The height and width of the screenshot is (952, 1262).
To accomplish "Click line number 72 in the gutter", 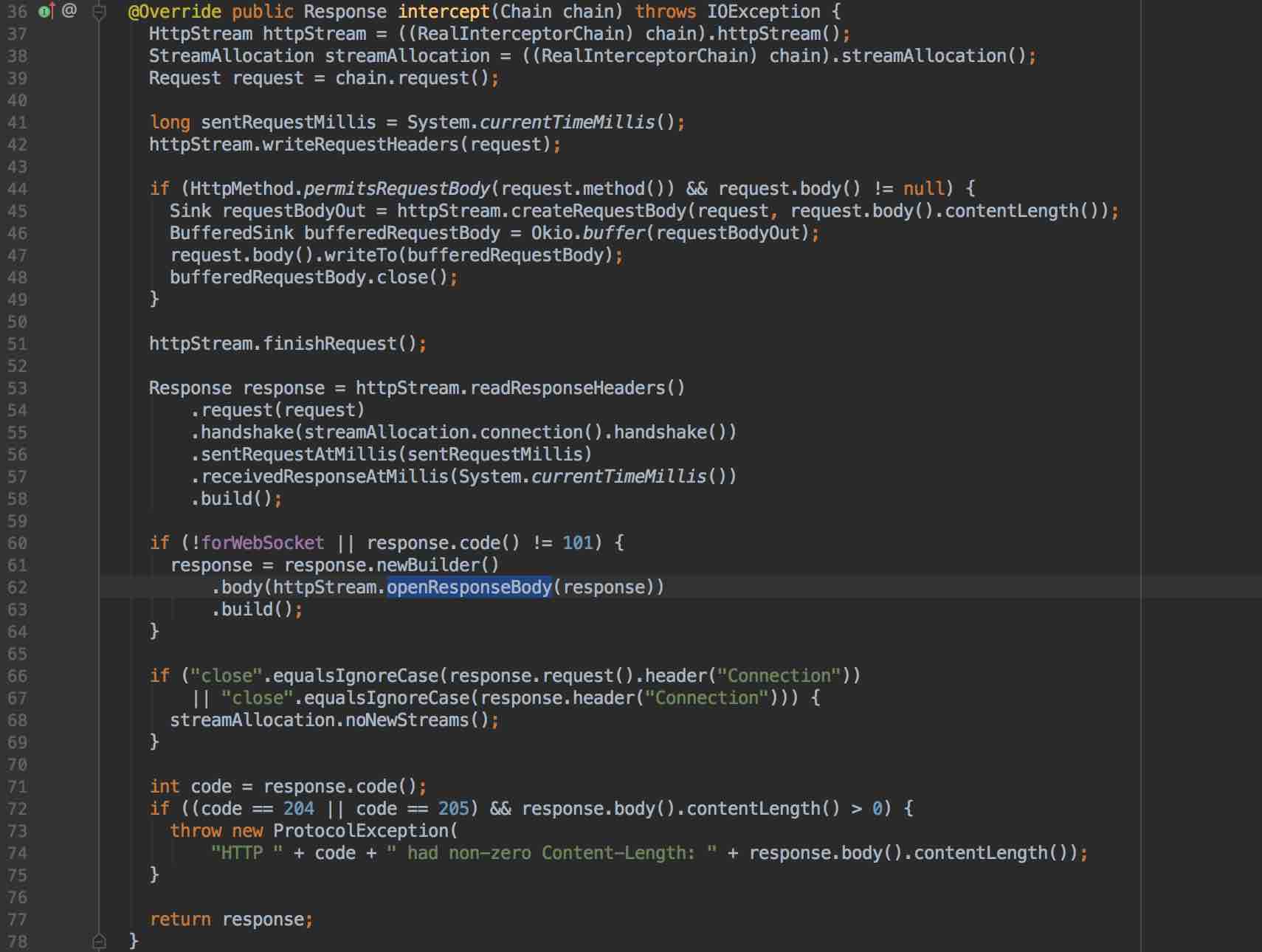I will [17, 809].
